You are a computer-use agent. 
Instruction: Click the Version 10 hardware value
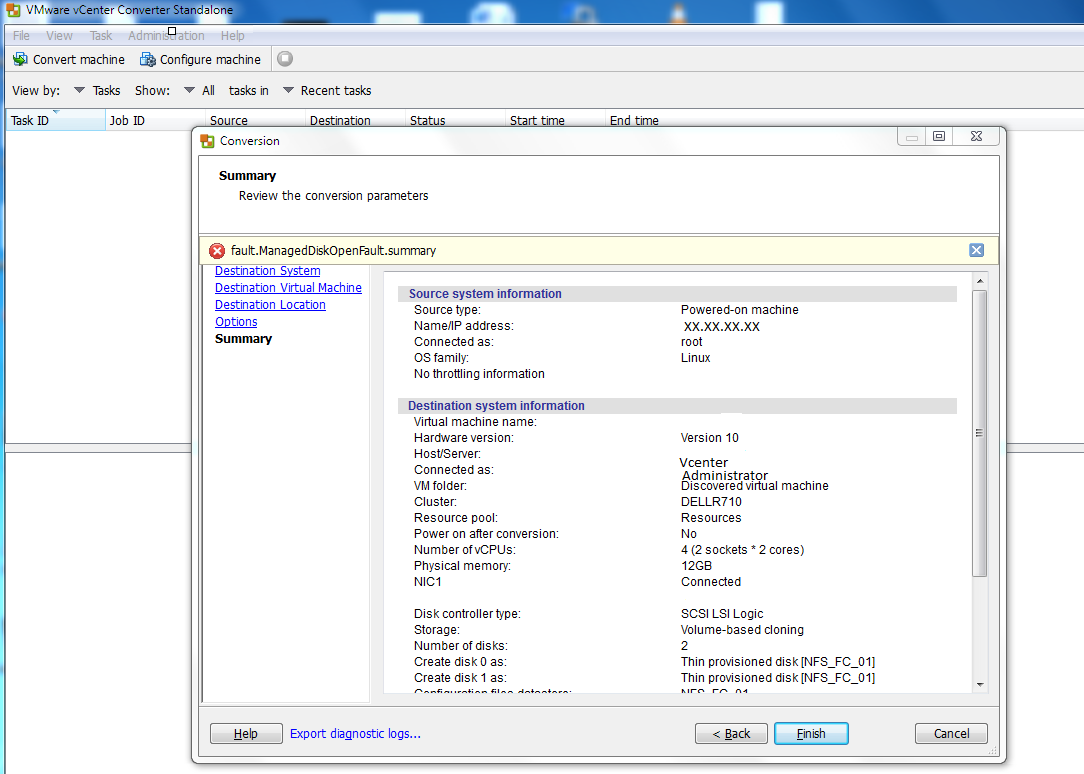point(710,437)
